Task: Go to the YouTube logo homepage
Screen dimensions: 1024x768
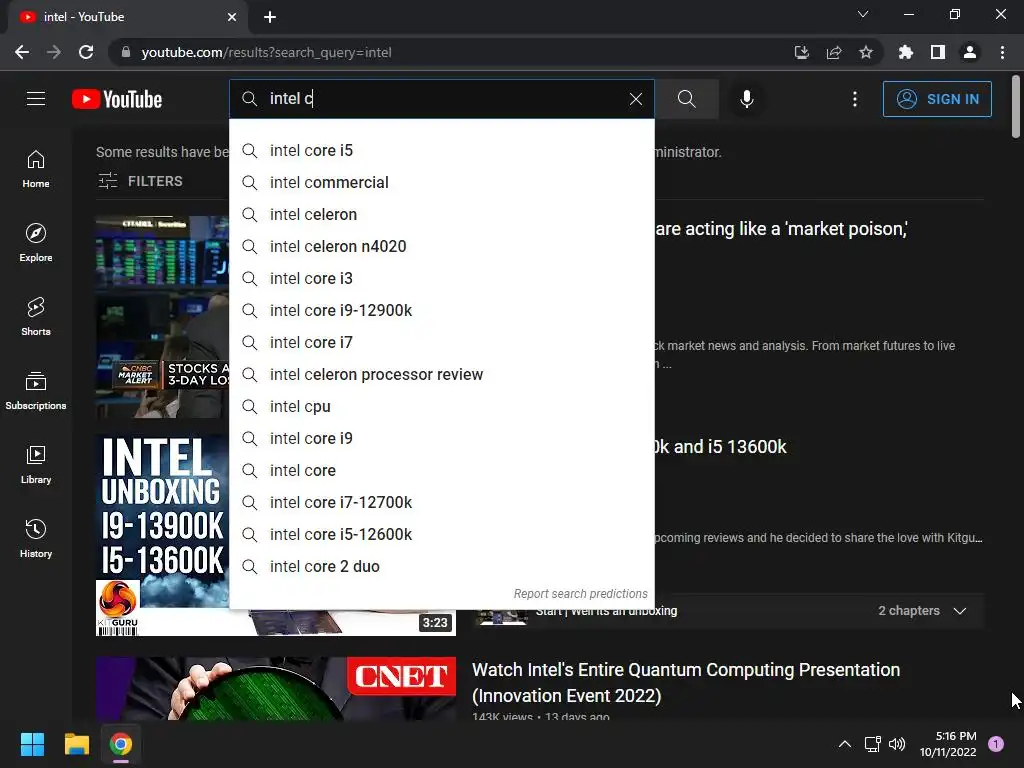Action: [117, 99]
